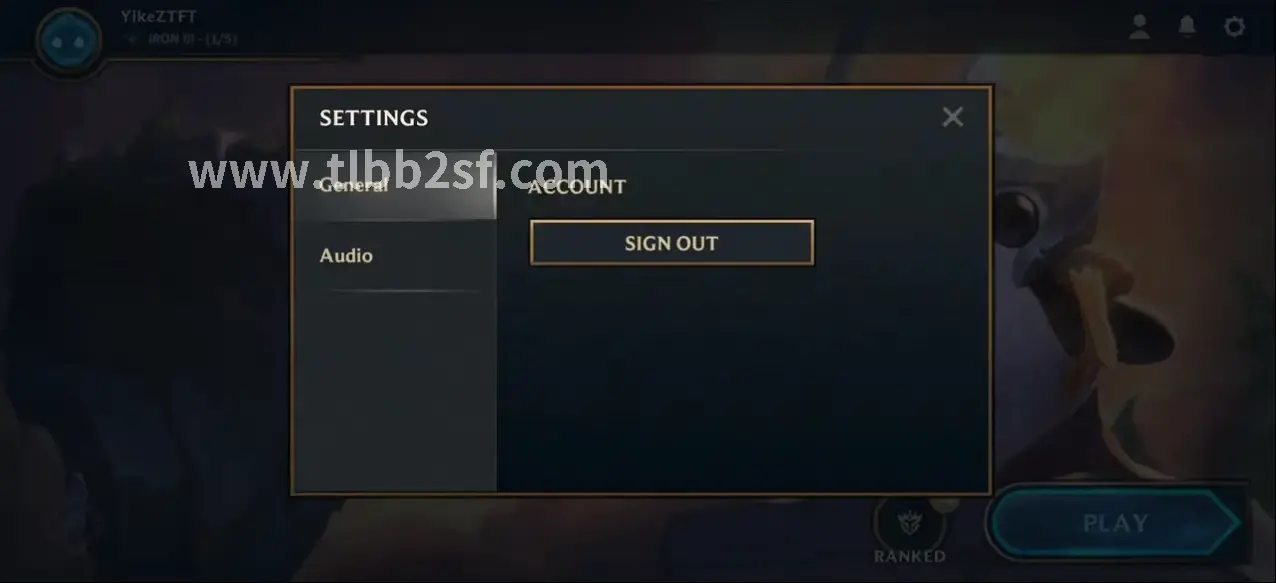
Task: Click the empty area below SIGN OUT
Action: click(742, 380)
